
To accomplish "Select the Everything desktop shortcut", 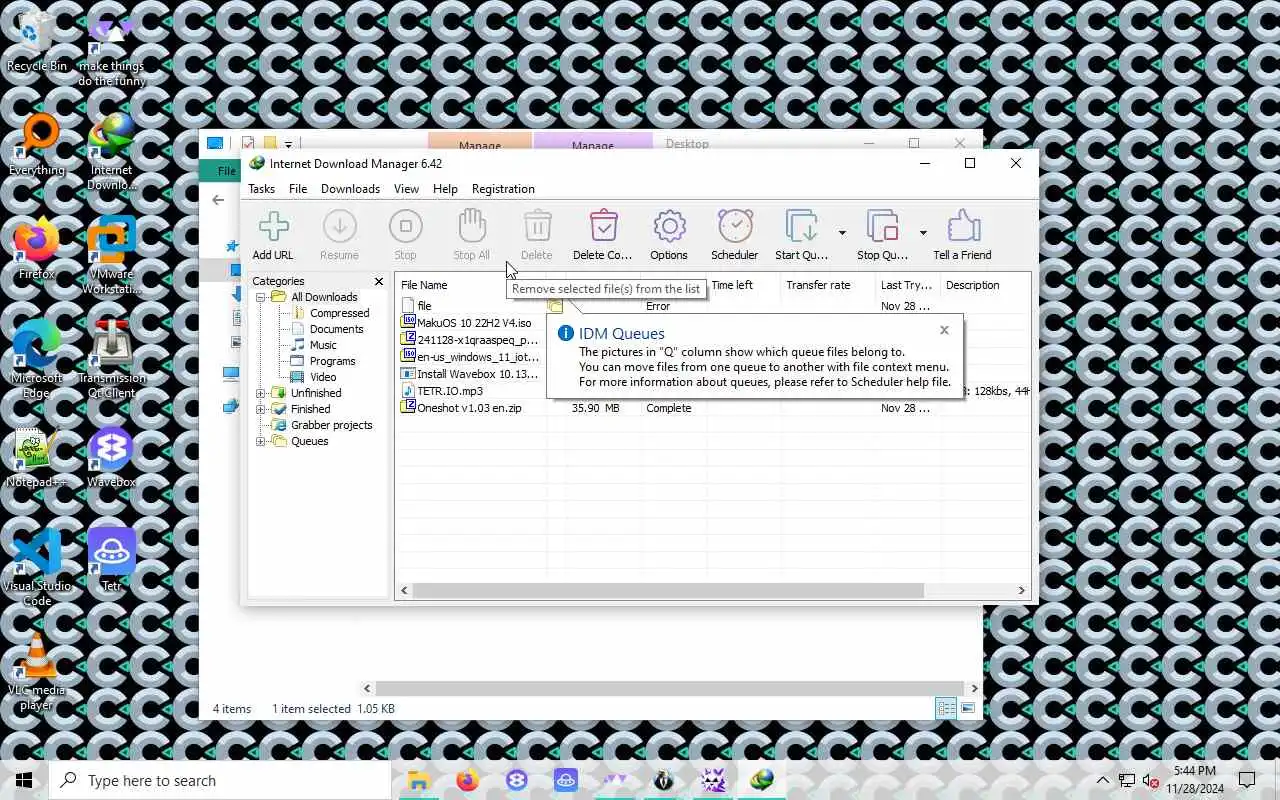I will (x=37, y=146).
